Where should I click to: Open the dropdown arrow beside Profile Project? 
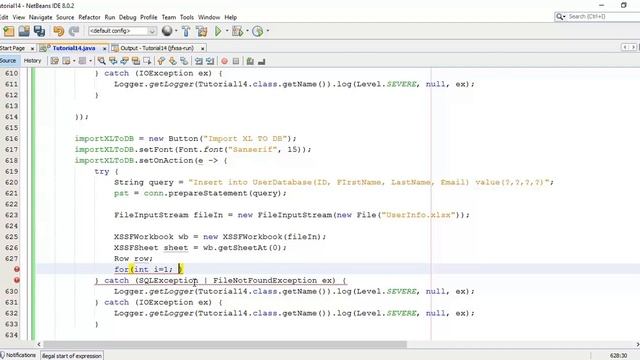(268, 31)
